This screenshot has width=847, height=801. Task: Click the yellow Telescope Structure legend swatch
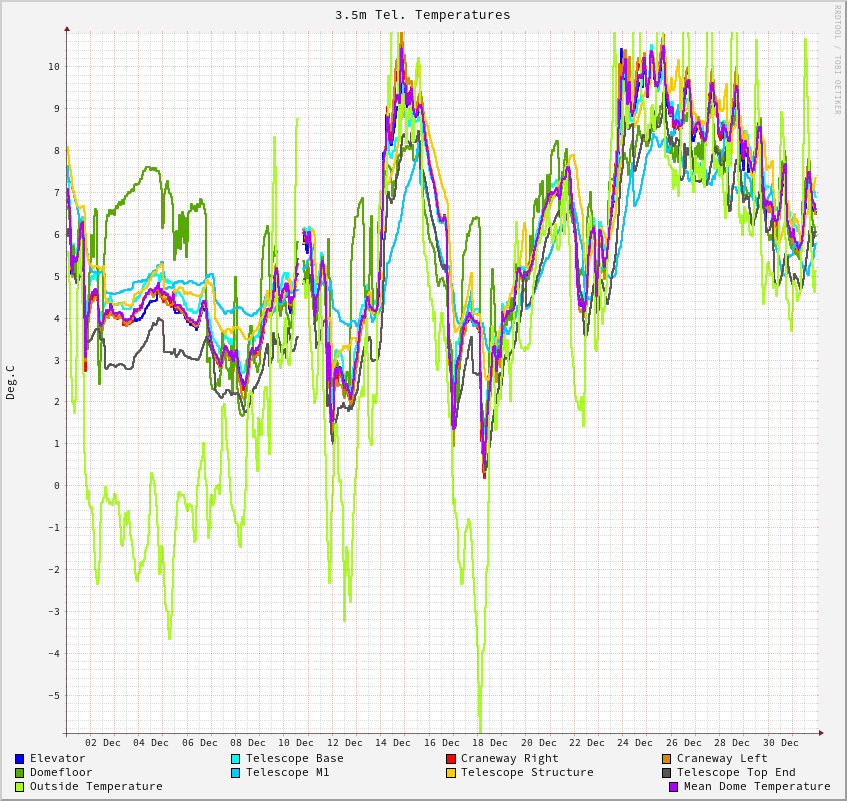click(x=451, y=773)
